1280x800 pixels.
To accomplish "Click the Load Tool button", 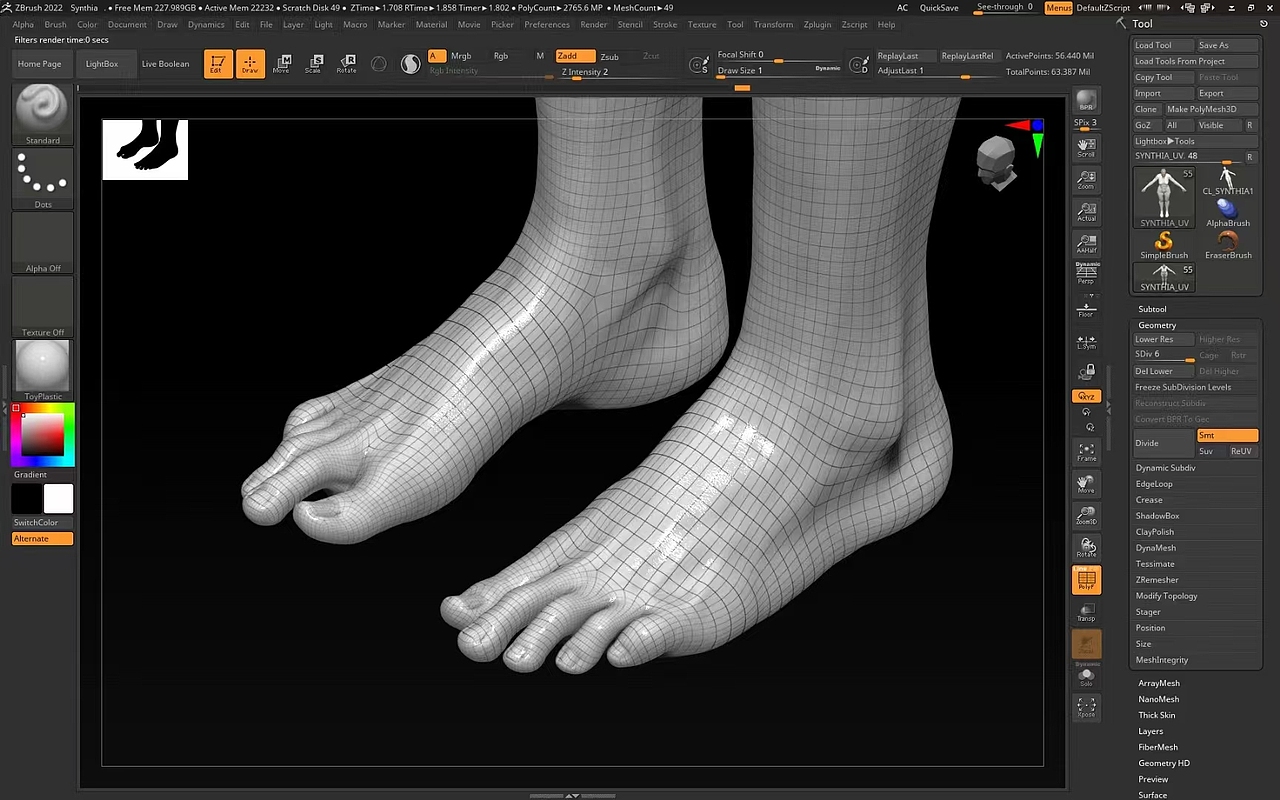I will 1163,45.
